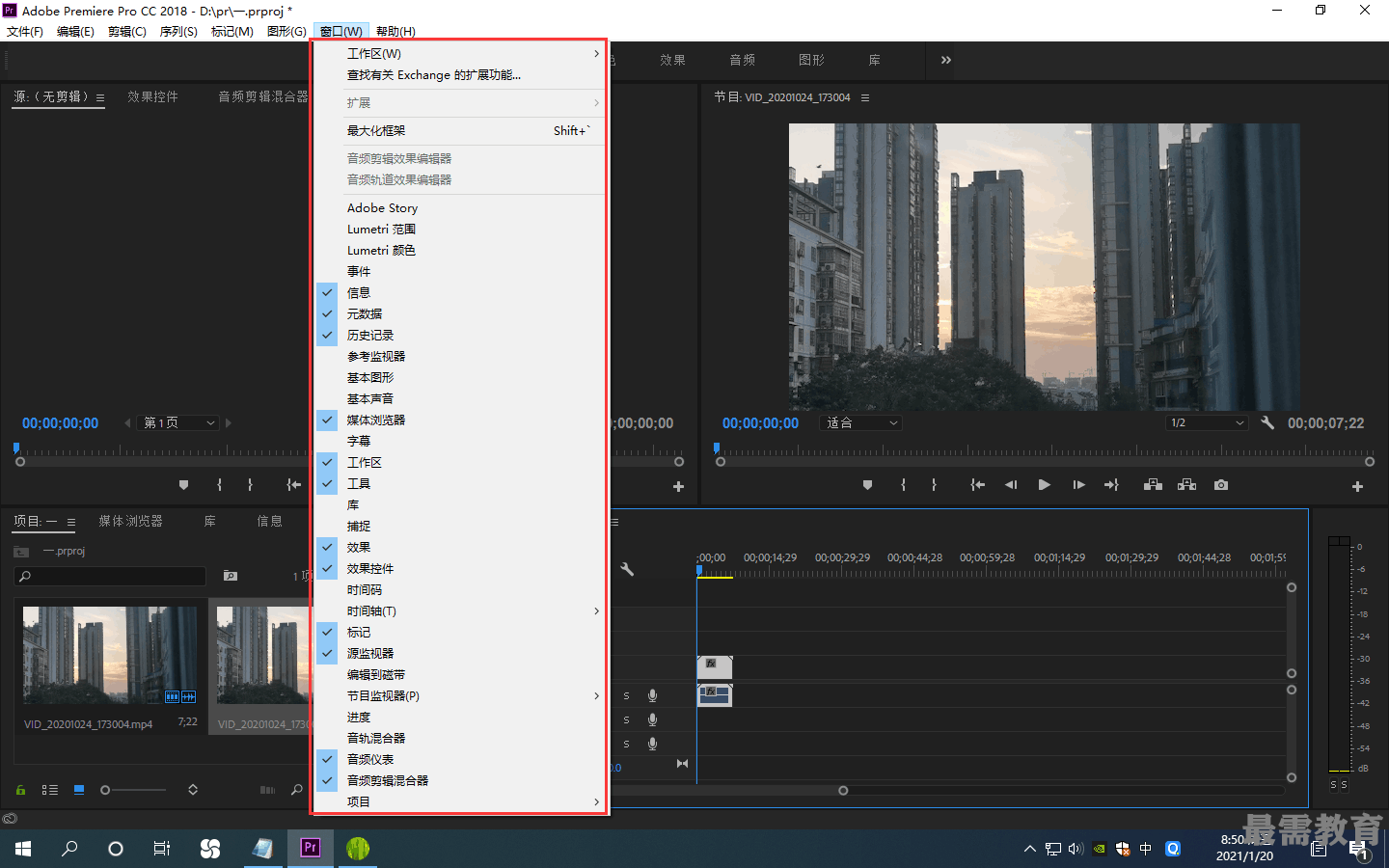Select video clip on timeline track

tap(714, 667)
